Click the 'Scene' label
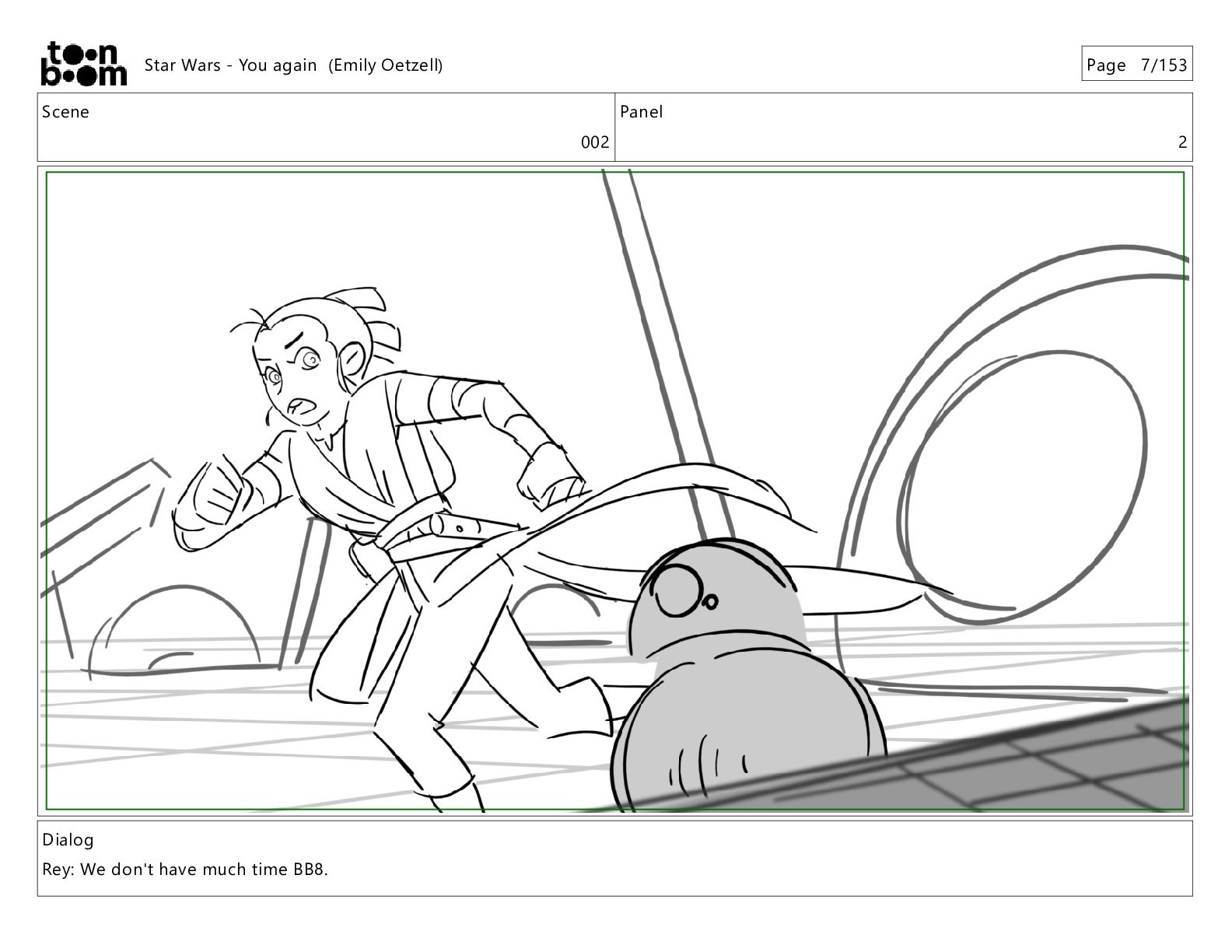The height and width of the screenshot is (952, 1232). point(65,112)
